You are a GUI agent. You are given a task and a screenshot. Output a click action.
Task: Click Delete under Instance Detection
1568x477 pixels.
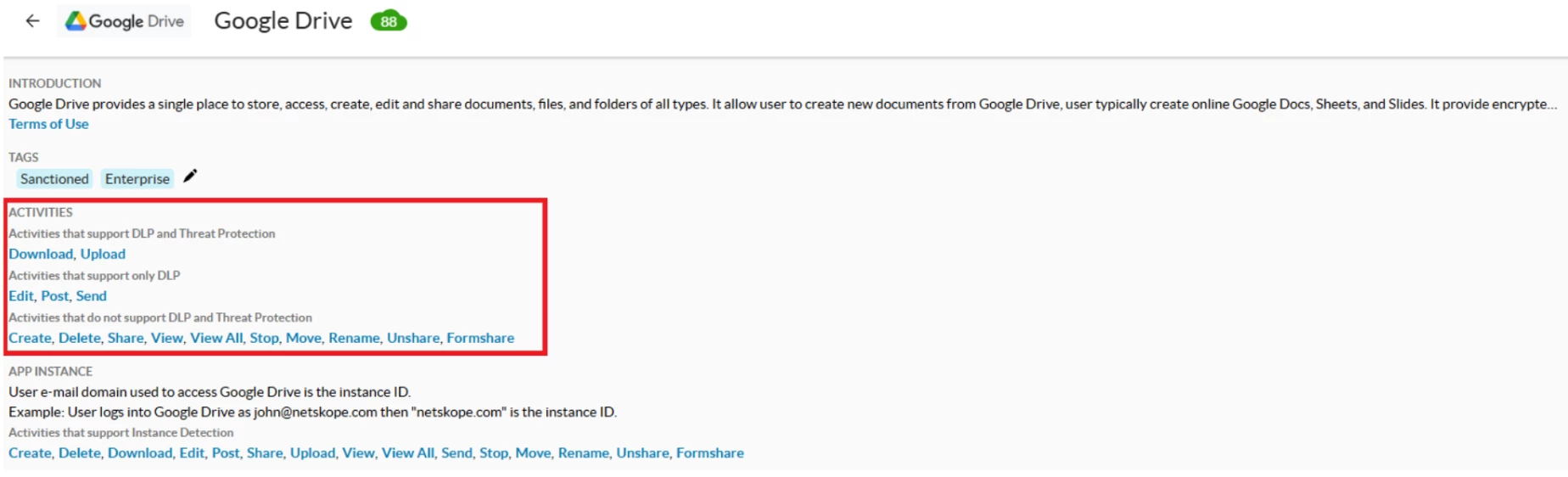click(x=80, y=453)
